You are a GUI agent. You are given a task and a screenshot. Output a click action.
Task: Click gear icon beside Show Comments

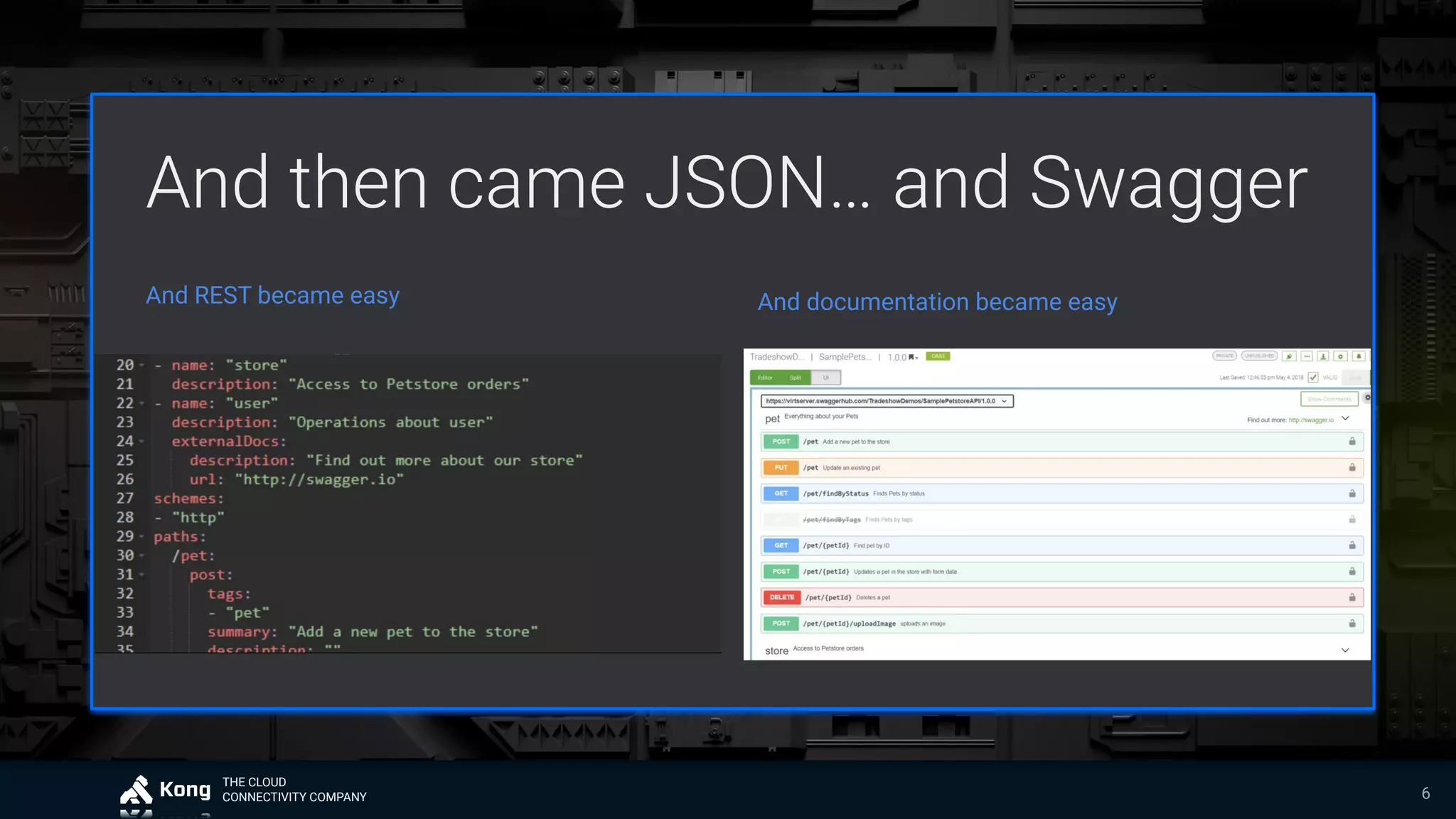(x=1366, y=398)
